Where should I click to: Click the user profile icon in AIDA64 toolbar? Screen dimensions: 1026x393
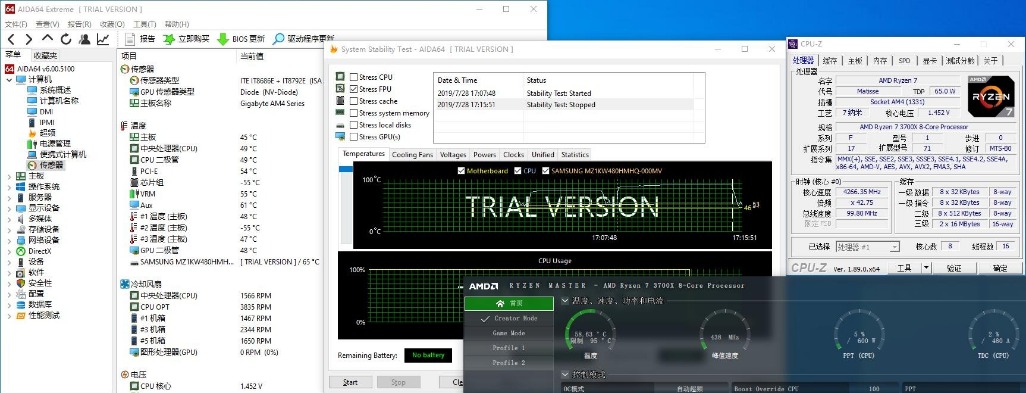(84, 39)
